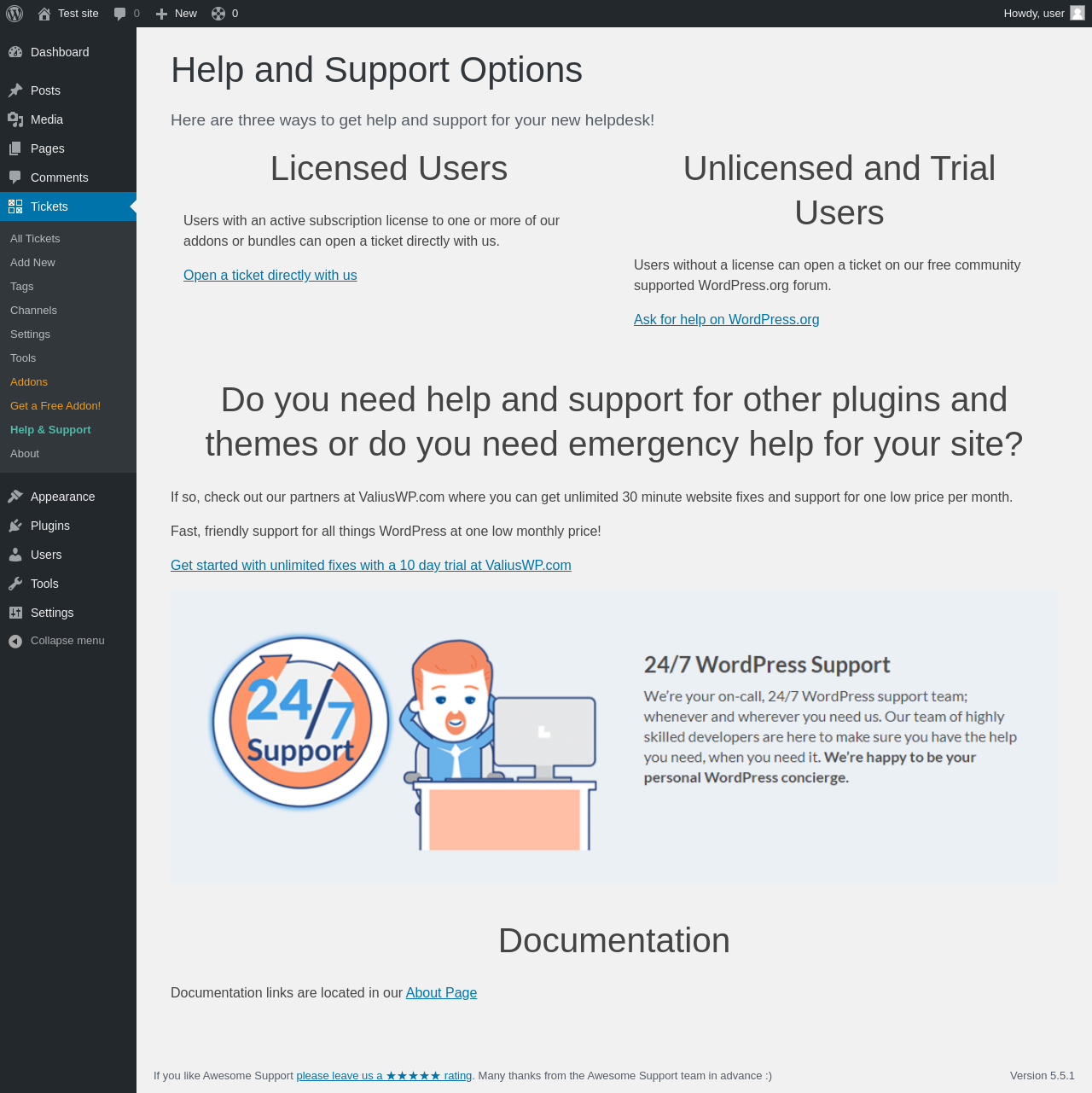Image resolution: width=1092 pixels, height=1093 pixels.
Task: Click New in the admin bar
Action: tap(186, 14)
